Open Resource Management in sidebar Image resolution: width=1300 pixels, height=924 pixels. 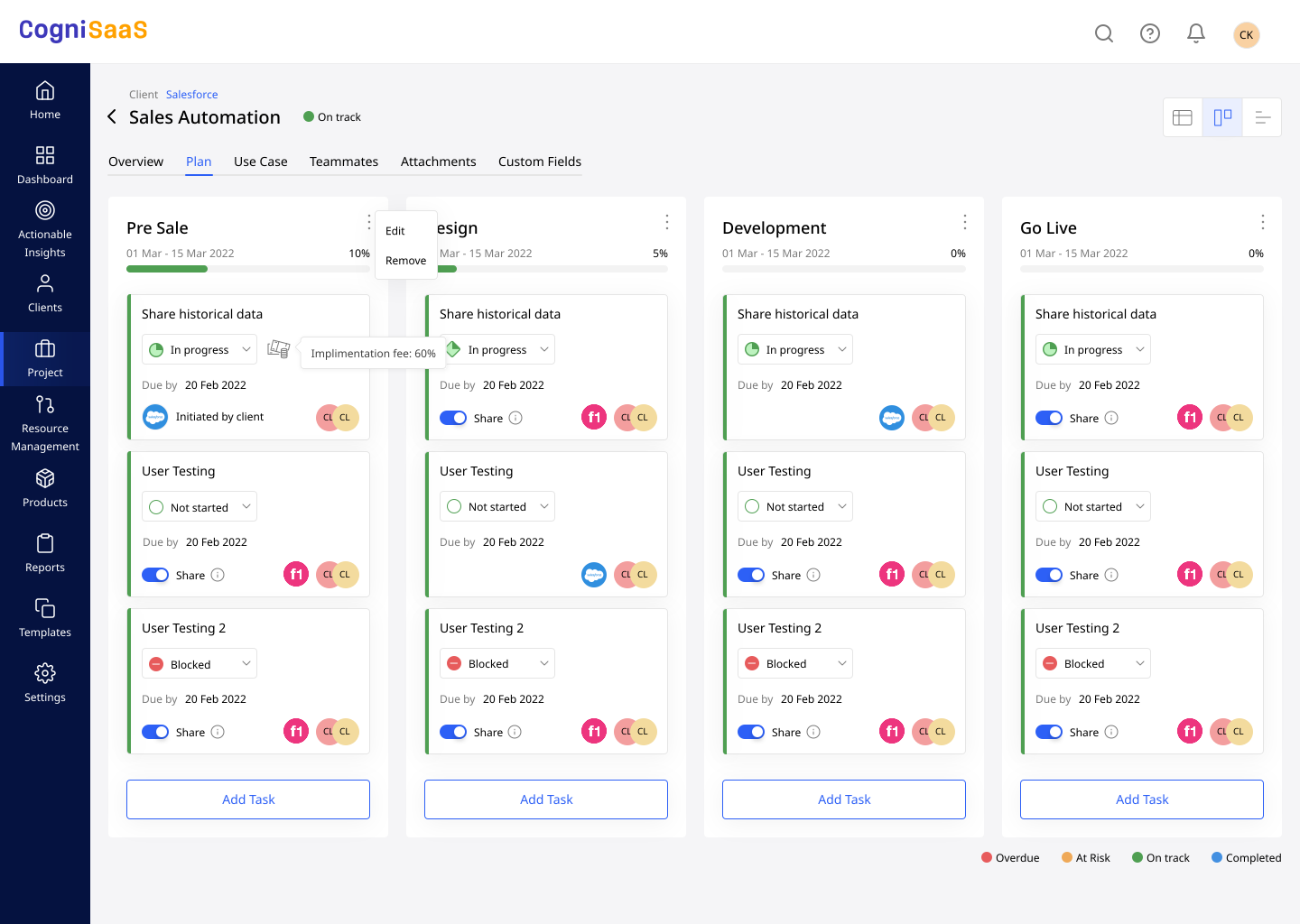point(45,424)
